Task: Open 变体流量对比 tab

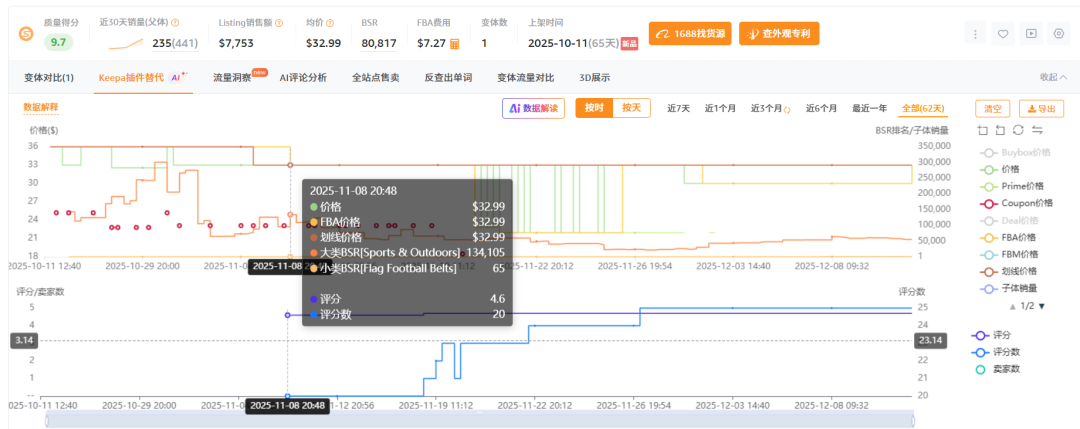Action: pyautogui.click(x=526, y=78)
